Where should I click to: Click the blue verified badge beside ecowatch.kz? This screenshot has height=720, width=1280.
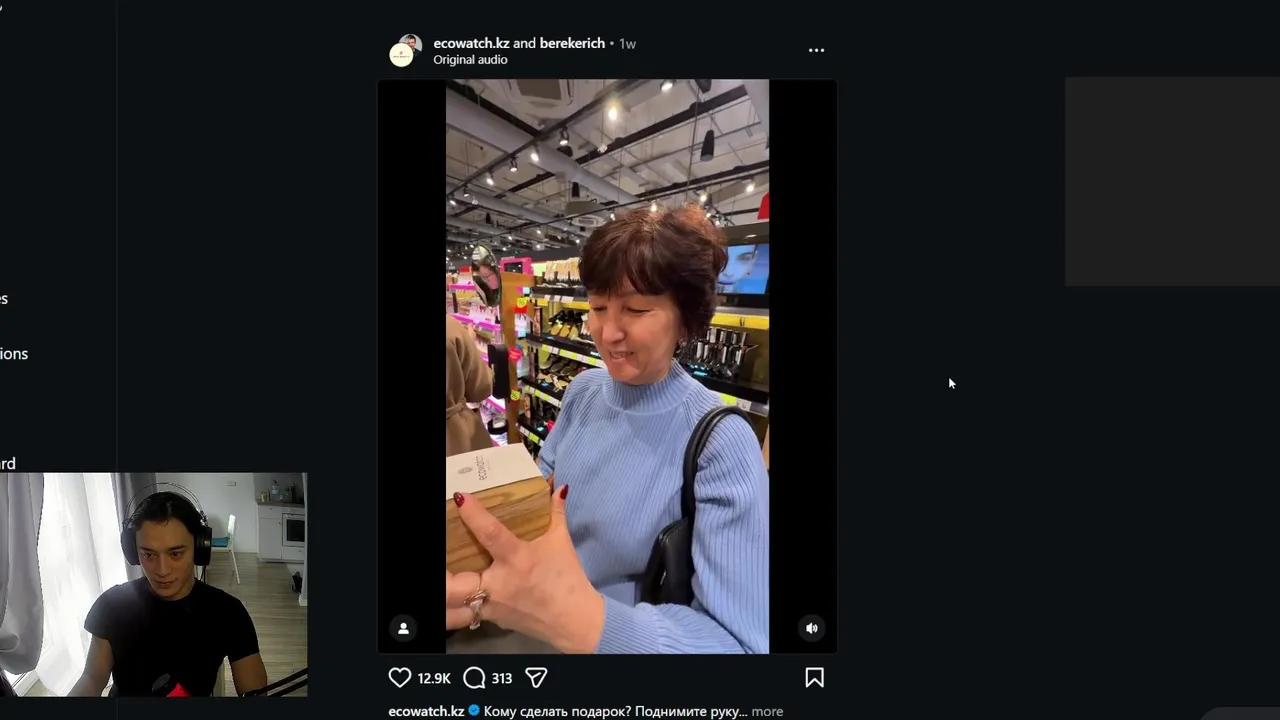(x=474, y=711)
